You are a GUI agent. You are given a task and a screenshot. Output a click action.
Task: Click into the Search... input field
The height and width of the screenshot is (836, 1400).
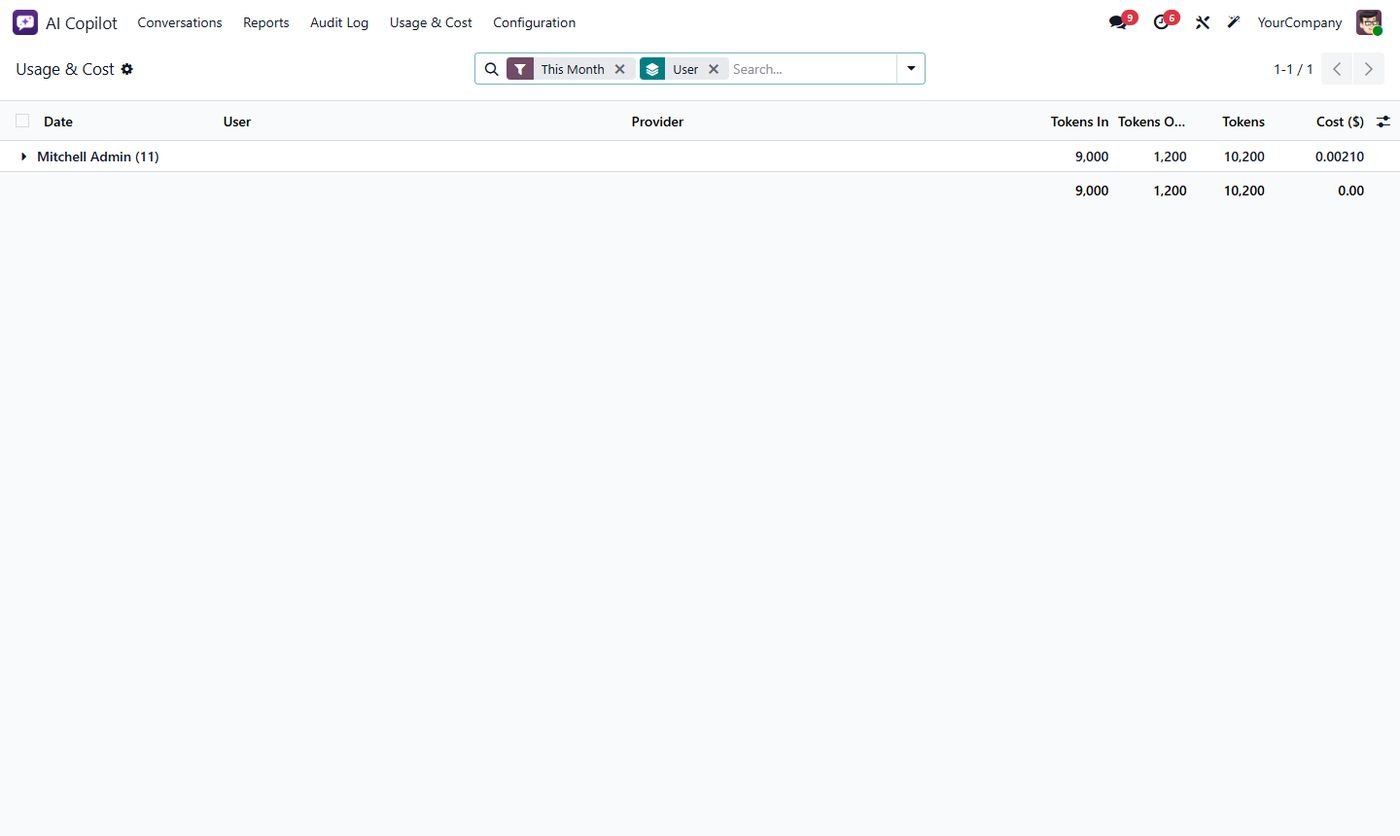[811, 69]
